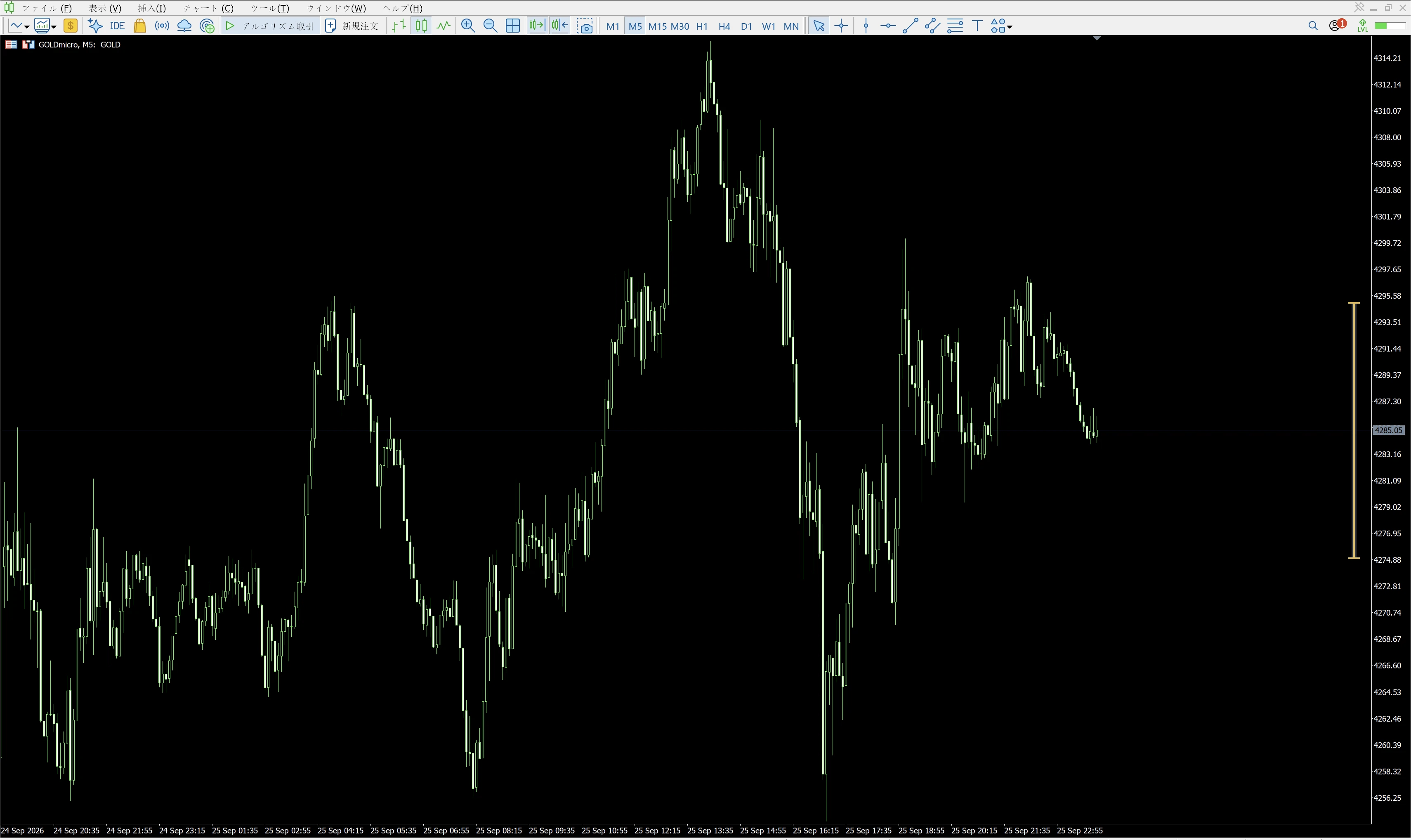Switch to the M15 timeframe
The width and height of the screenshot is (1411, 840).
pos(657,26)
